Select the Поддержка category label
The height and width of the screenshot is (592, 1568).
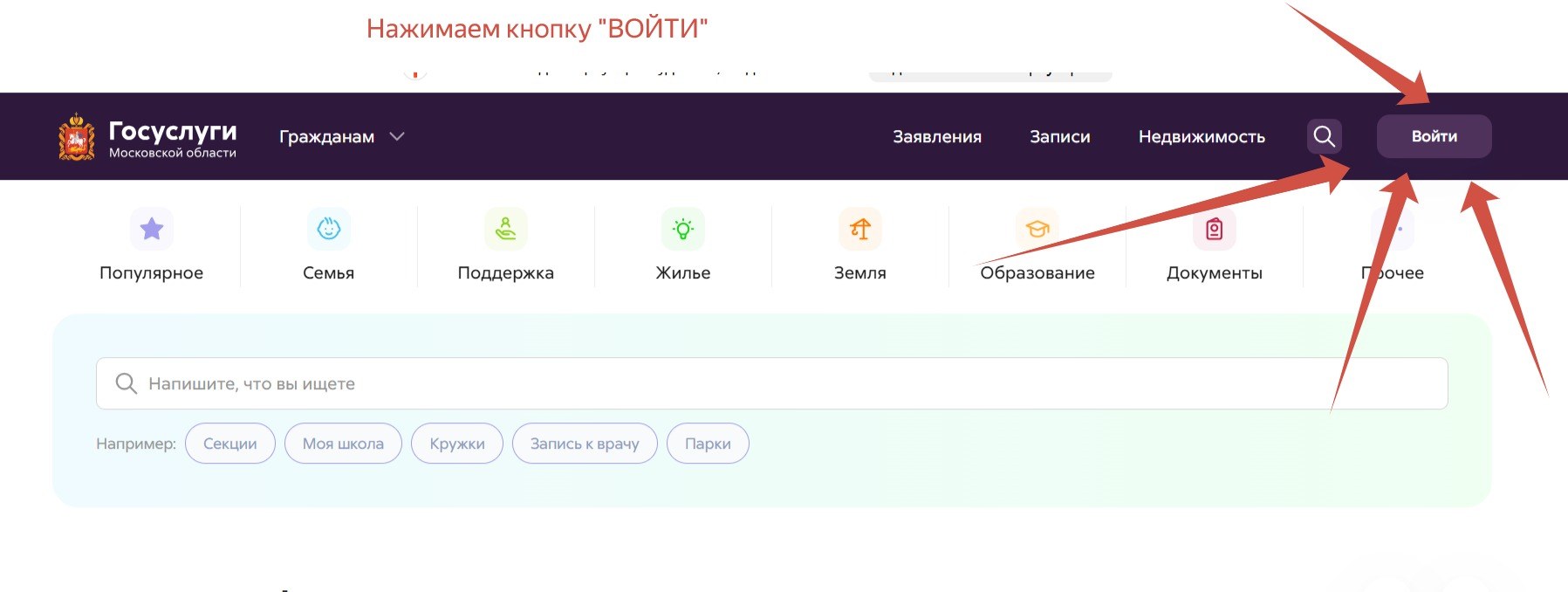click(506, 273)
